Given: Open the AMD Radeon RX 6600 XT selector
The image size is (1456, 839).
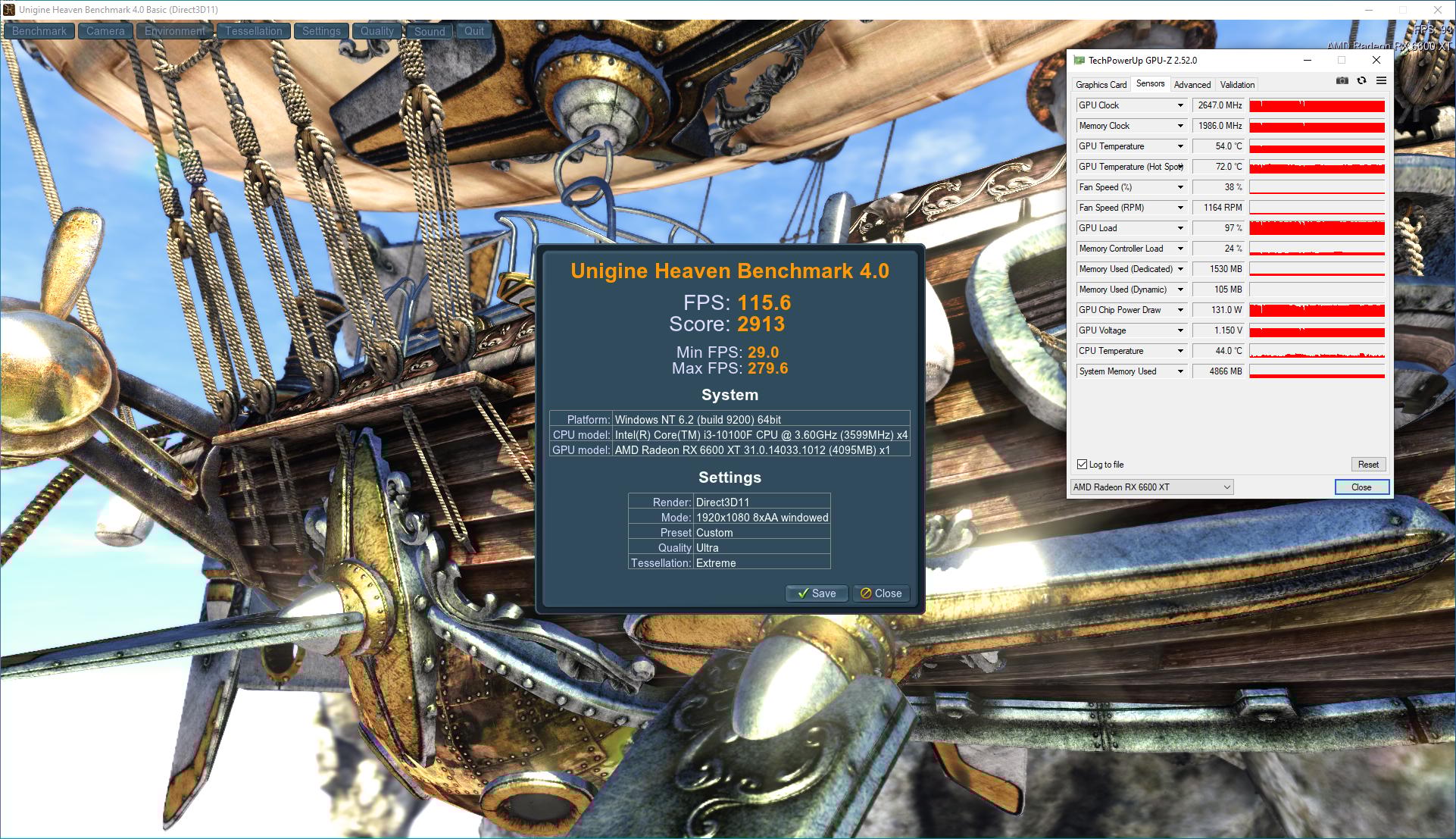Looking at the screenshot, I should coord(1151,487).
